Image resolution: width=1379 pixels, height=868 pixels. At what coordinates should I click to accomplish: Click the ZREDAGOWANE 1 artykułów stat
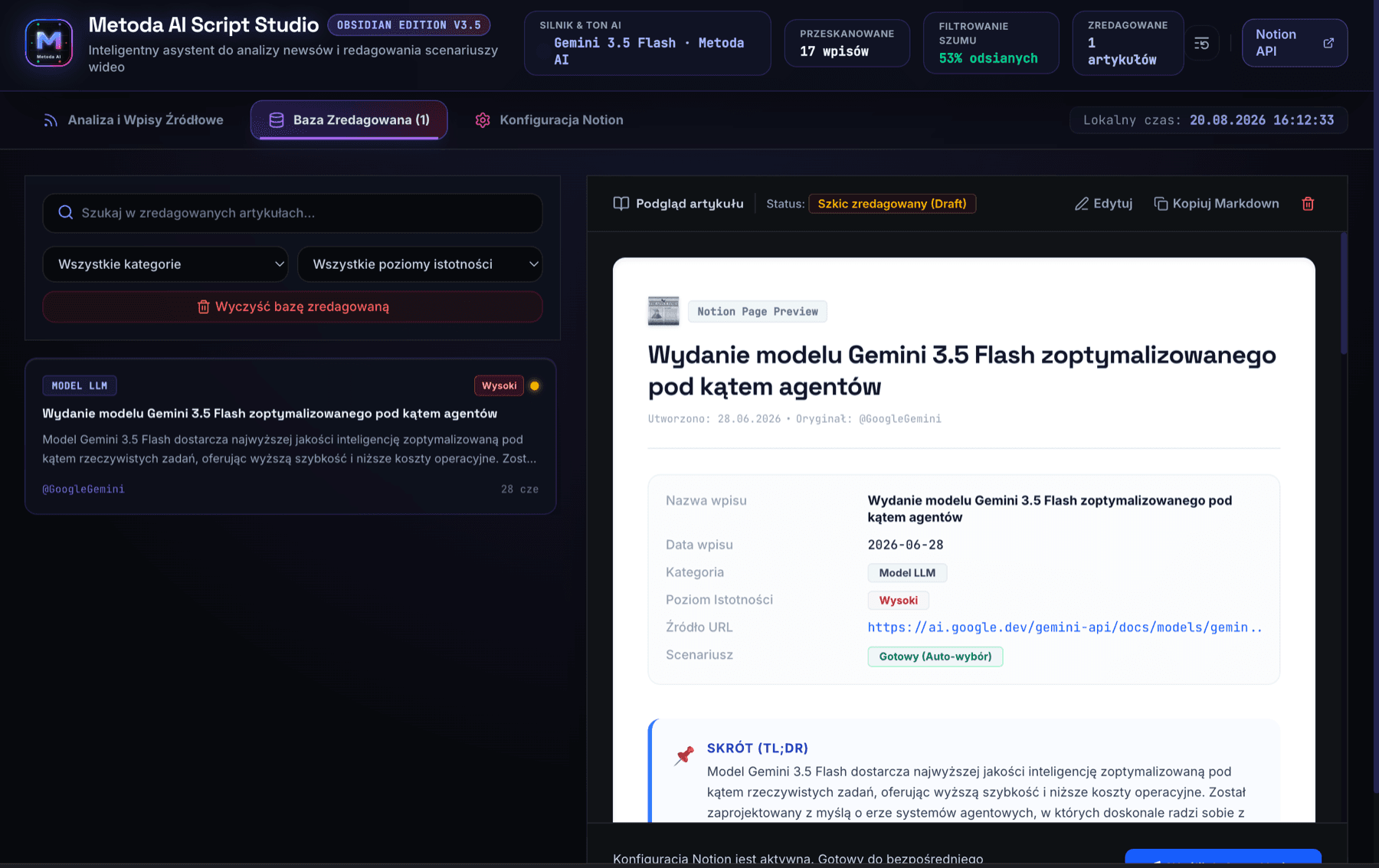(x=1128, y=43)
